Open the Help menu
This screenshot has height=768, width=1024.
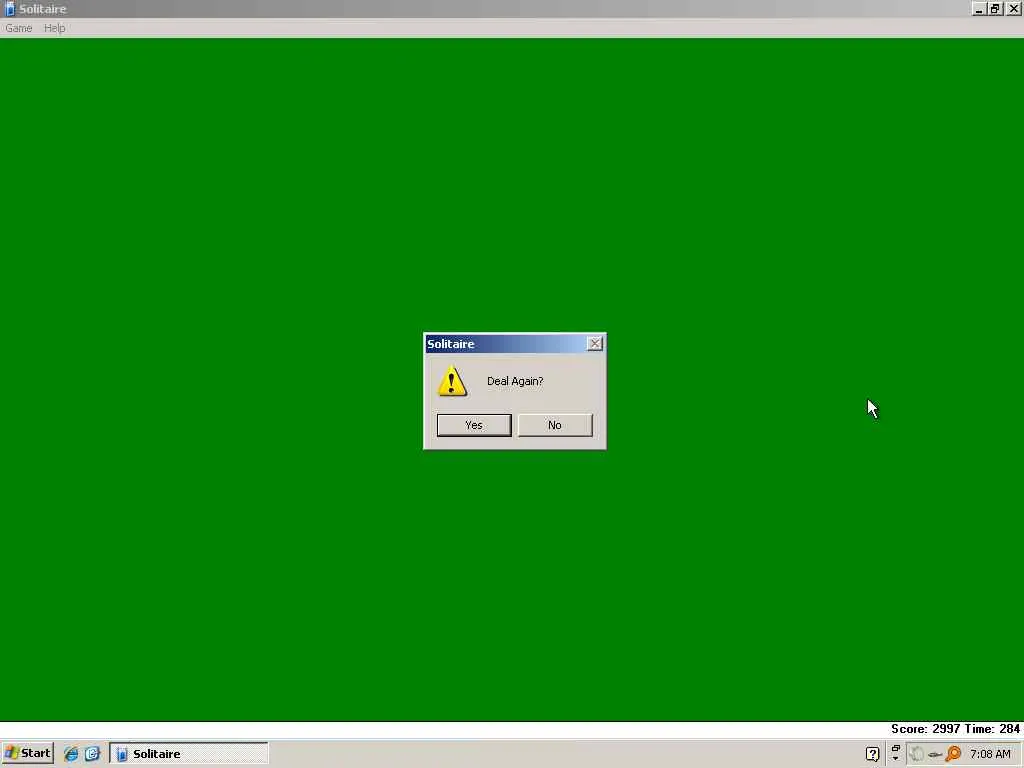[x=54, y=28]
